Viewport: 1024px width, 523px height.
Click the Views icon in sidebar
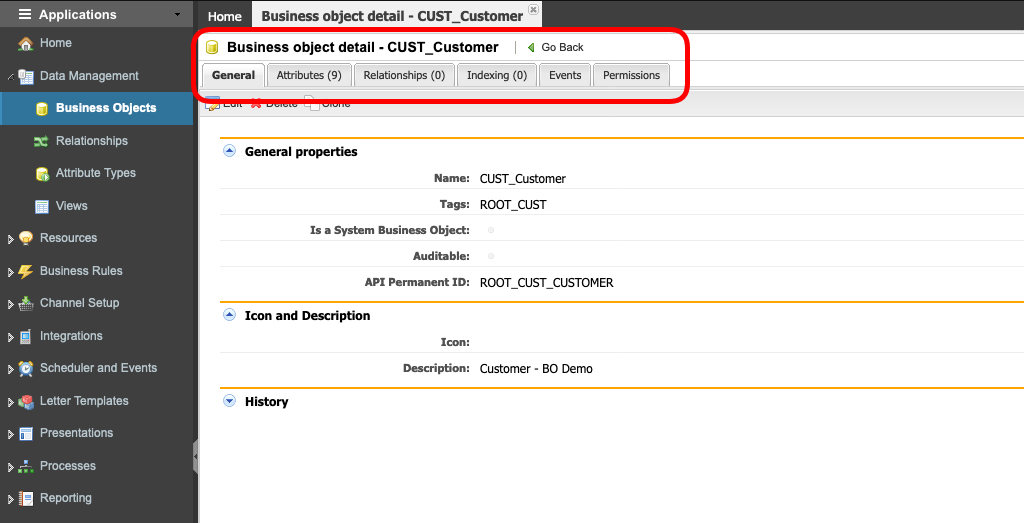point(42,206)
